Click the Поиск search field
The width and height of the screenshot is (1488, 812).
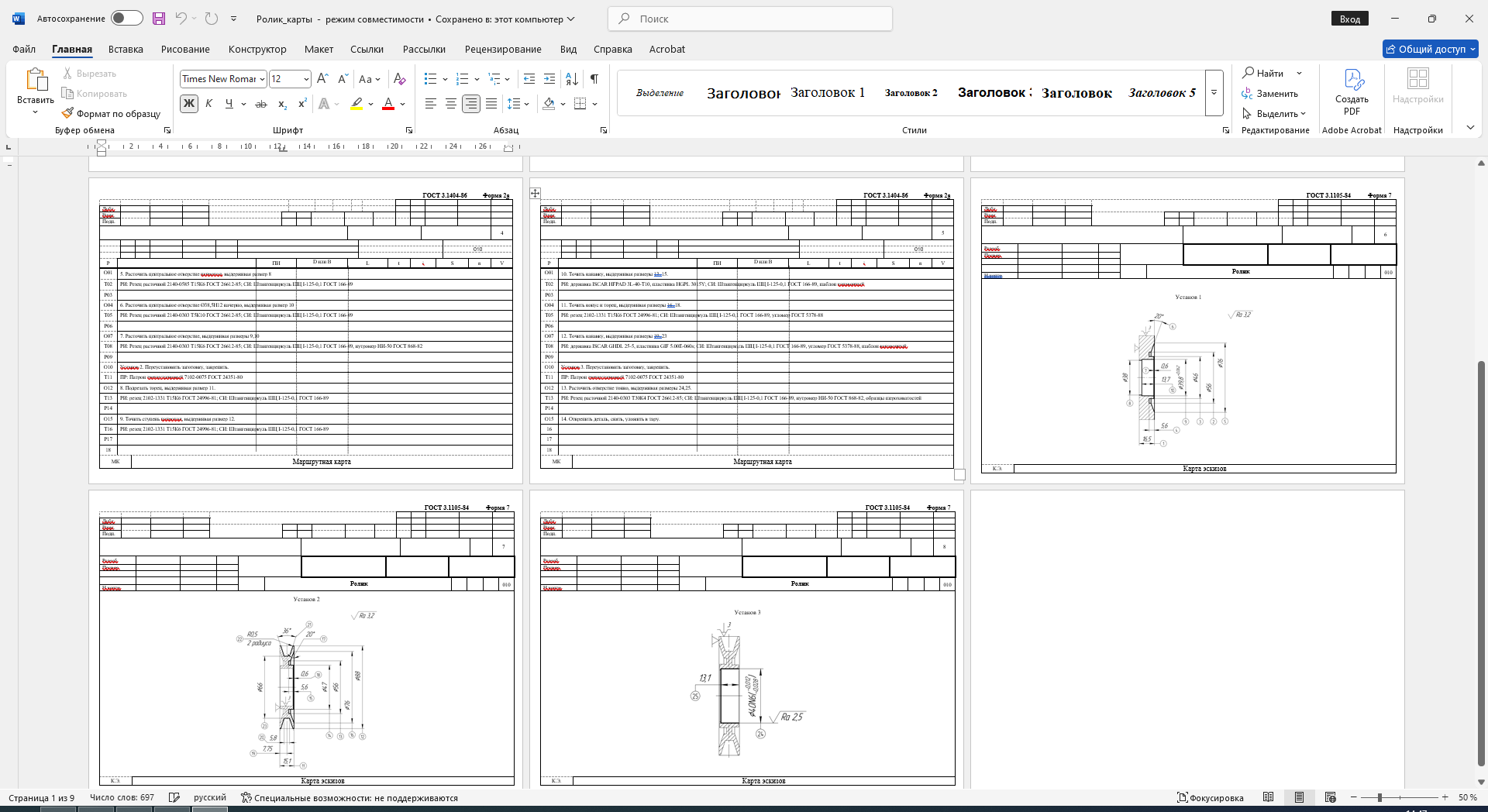750,19
